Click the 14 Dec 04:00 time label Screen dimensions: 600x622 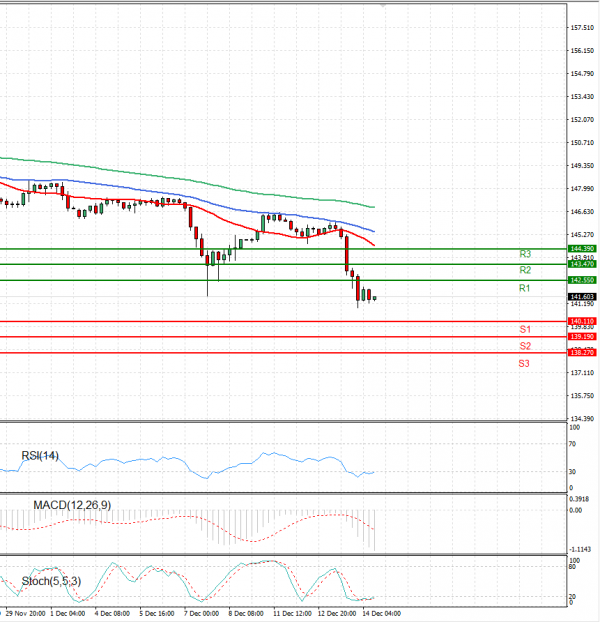pos(381,613)
